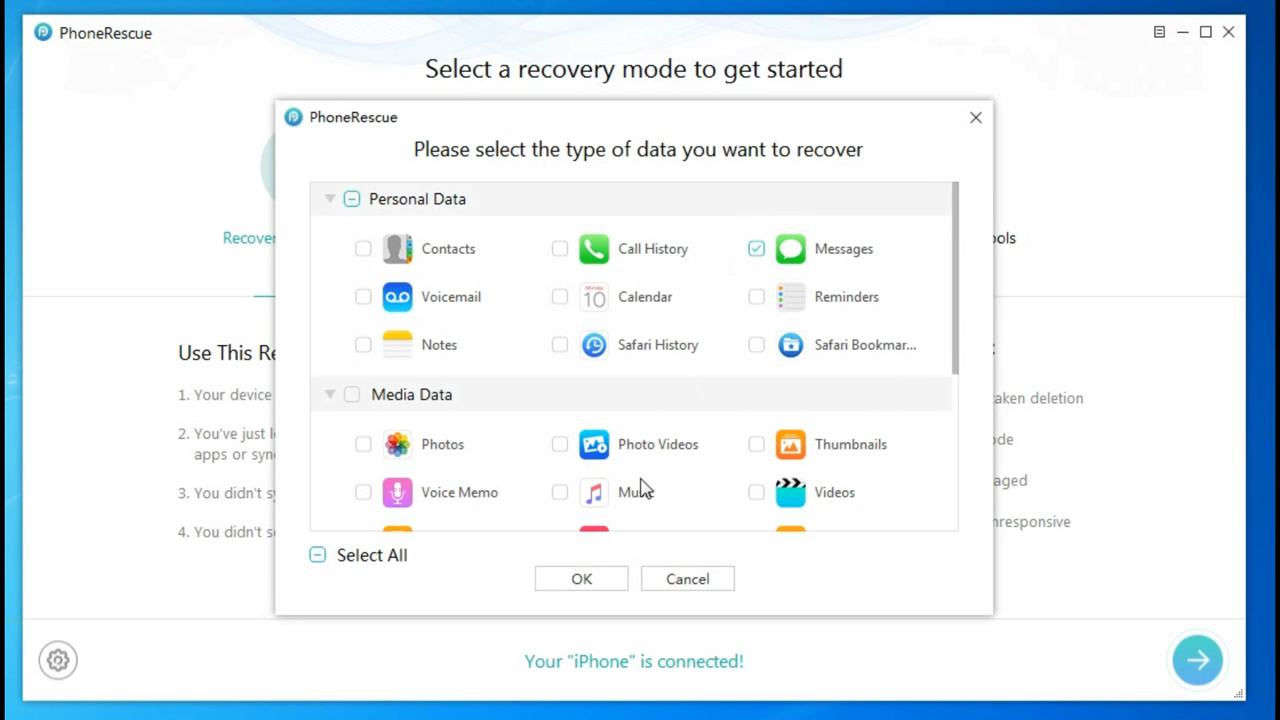
Task: Click the blue next arrow button
Action: (1197, 660)
